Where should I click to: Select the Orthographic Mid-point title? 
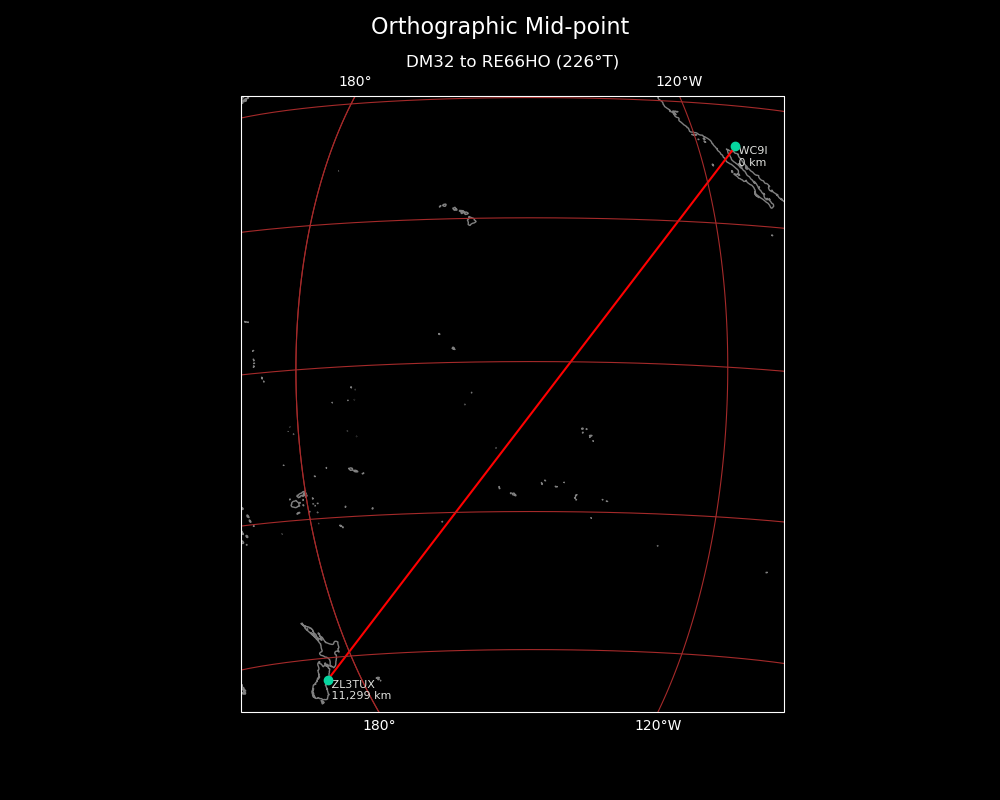[500, 27]
